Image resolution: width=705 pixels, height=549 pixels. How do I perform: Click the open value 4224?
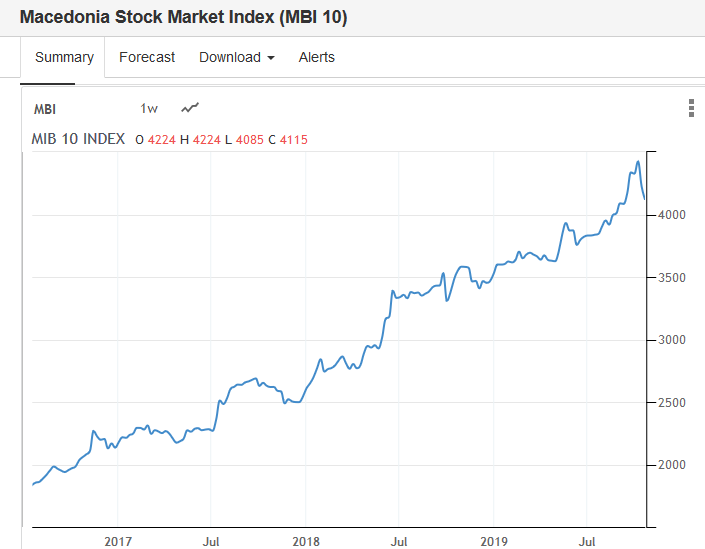[x=161, y=139]
